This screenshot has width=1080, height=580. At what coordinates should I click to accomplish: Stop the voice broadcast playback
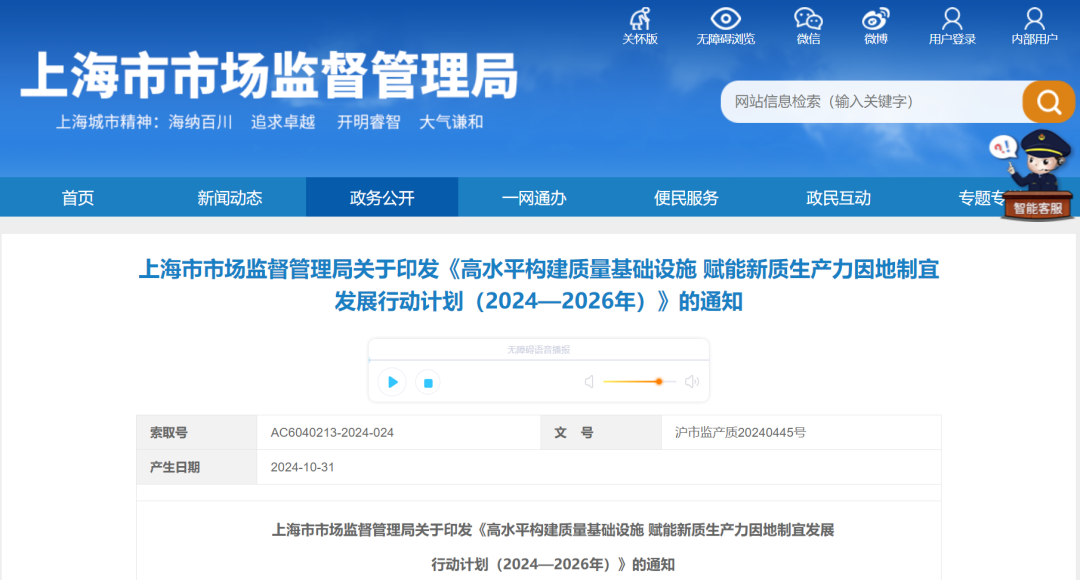428,382
